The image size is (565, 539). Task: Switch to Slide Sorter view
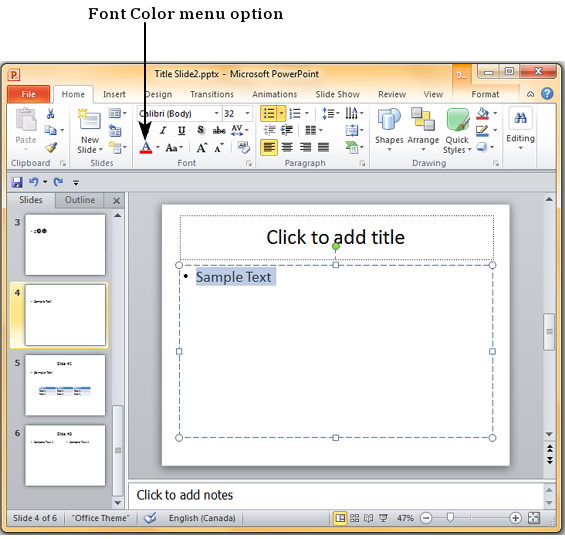click(355, 518)
